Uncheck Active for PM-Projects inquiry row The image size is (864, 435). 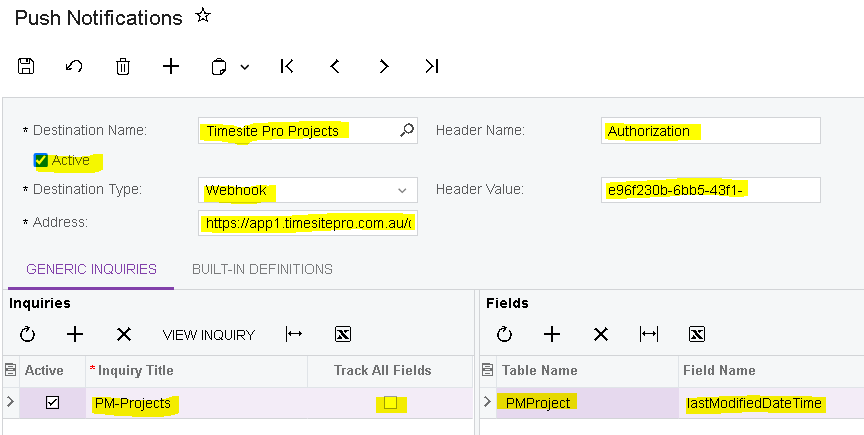coord(53,403)
